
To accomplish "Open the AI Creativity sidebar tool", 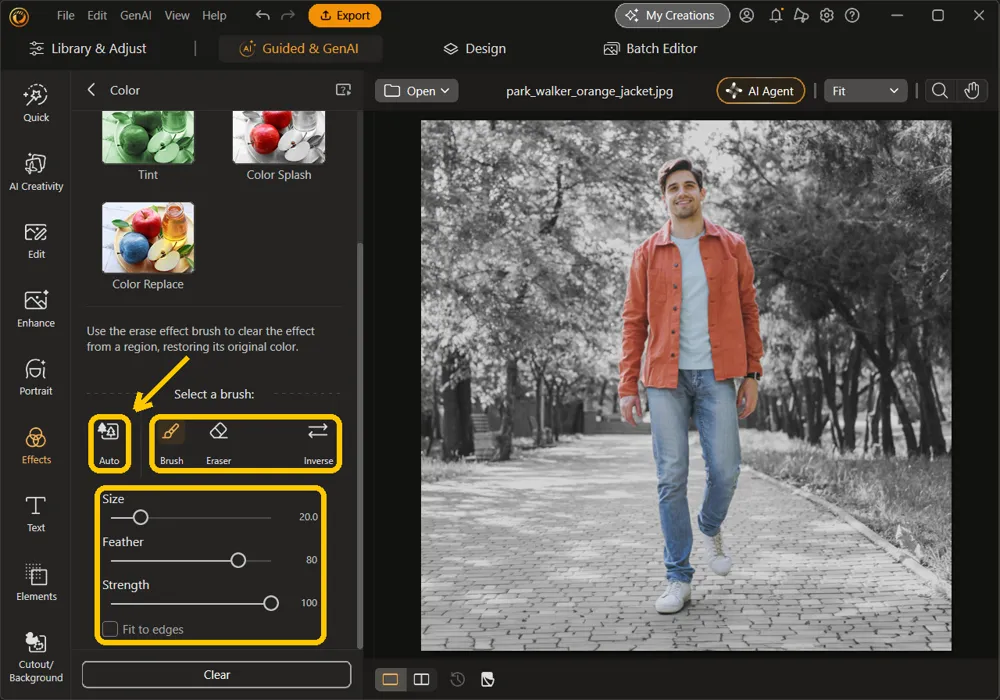I will (36, 172).
